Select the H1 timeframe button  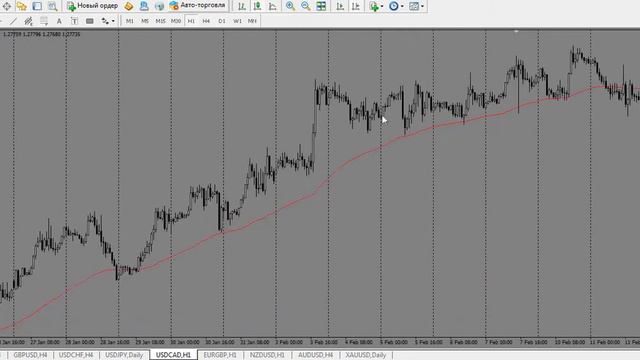tap(191, 21)
